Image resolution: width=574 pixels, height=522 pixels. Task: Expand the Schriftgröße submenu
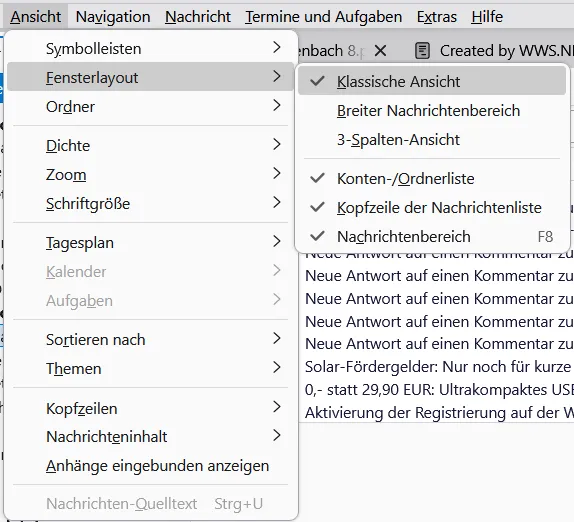click(150, 204)
